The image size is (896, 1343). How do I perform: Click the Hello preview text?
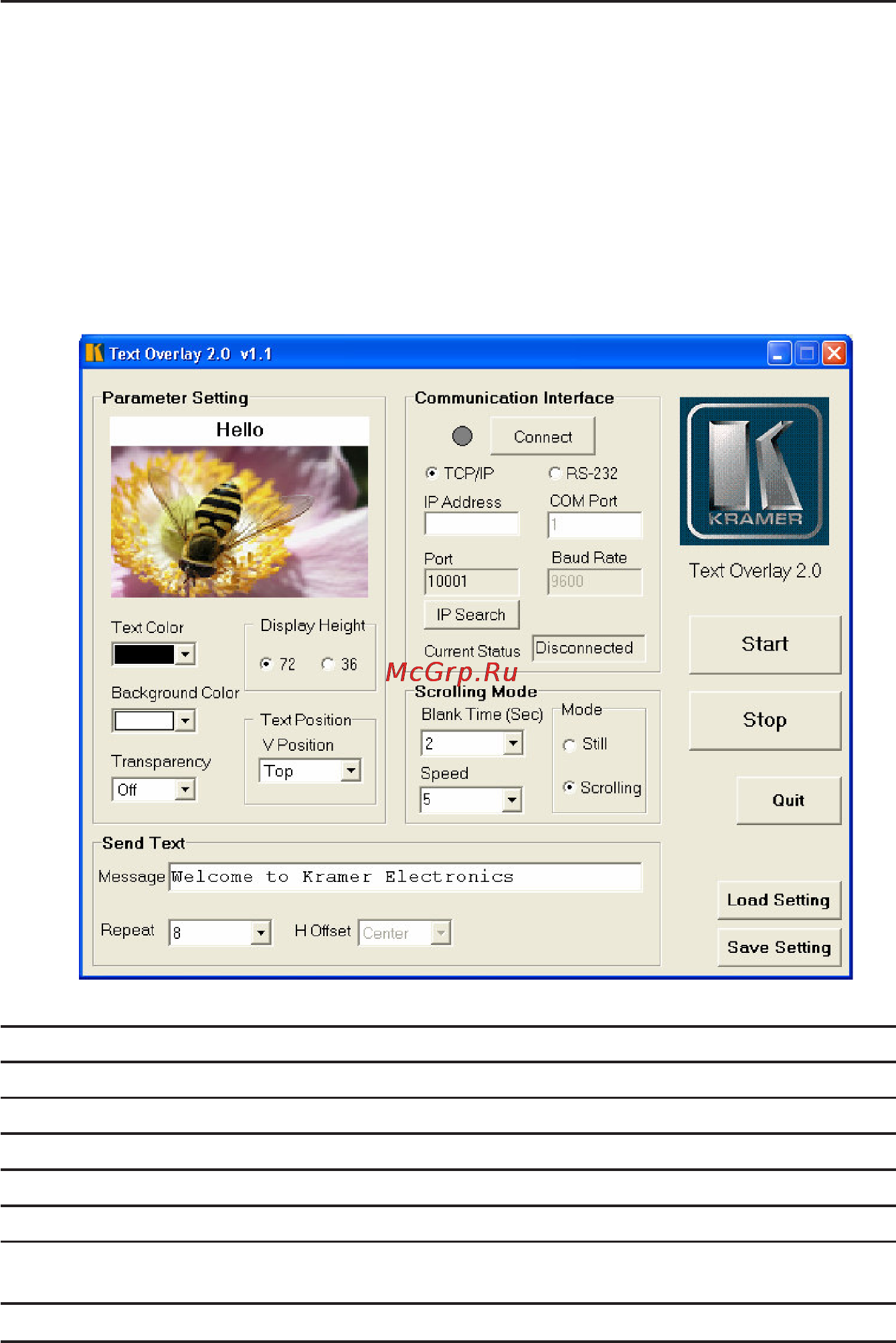240,430
